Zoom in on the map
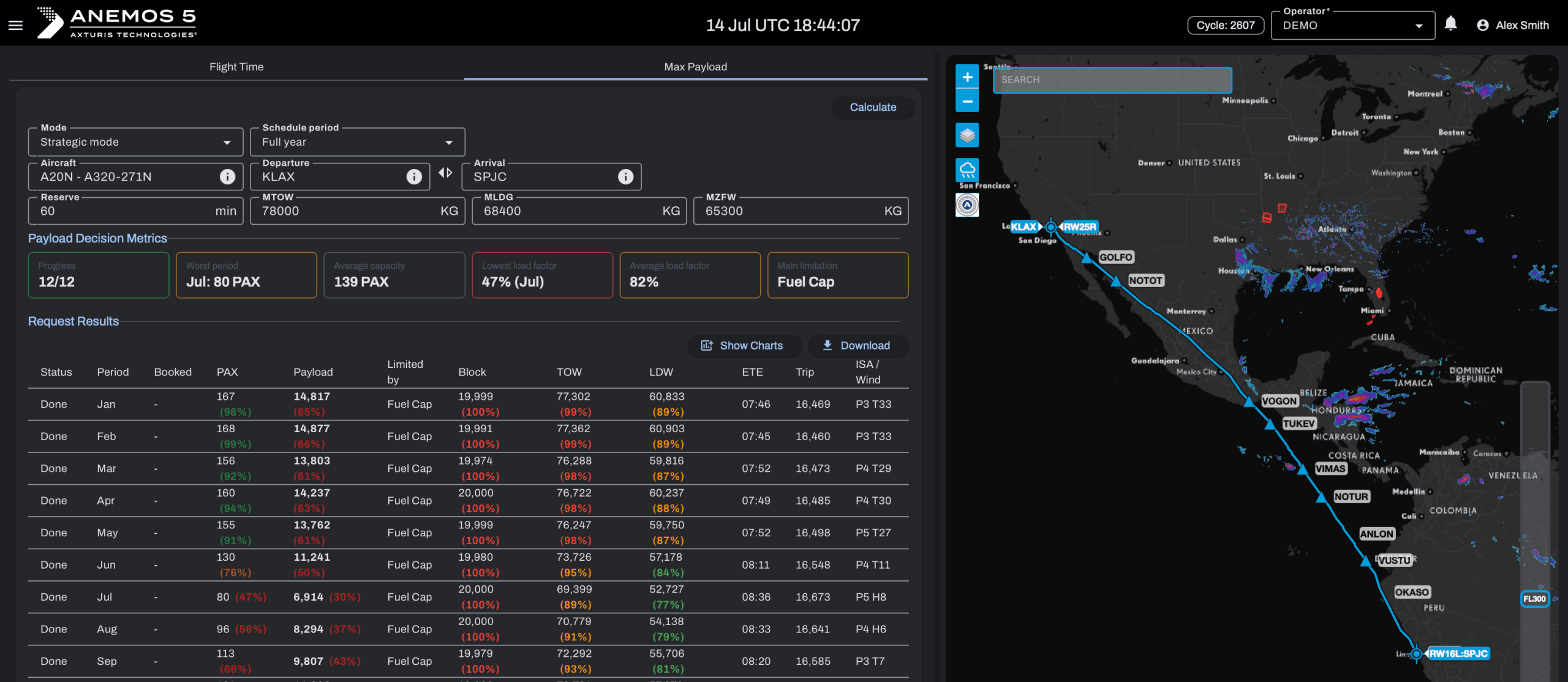The image size is (1568, 682). click(x=967, y=77)
